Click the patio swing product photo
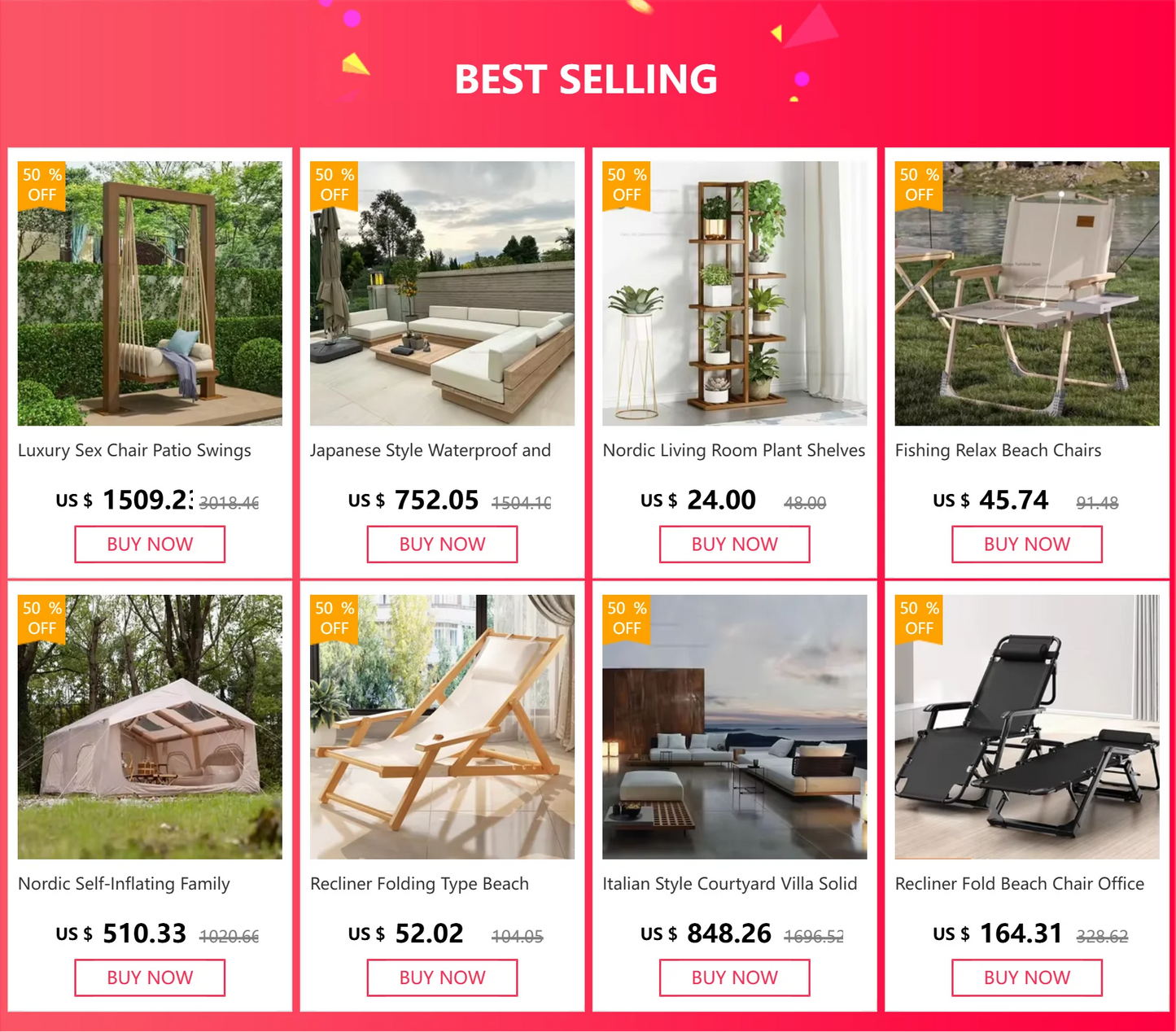 149,293
